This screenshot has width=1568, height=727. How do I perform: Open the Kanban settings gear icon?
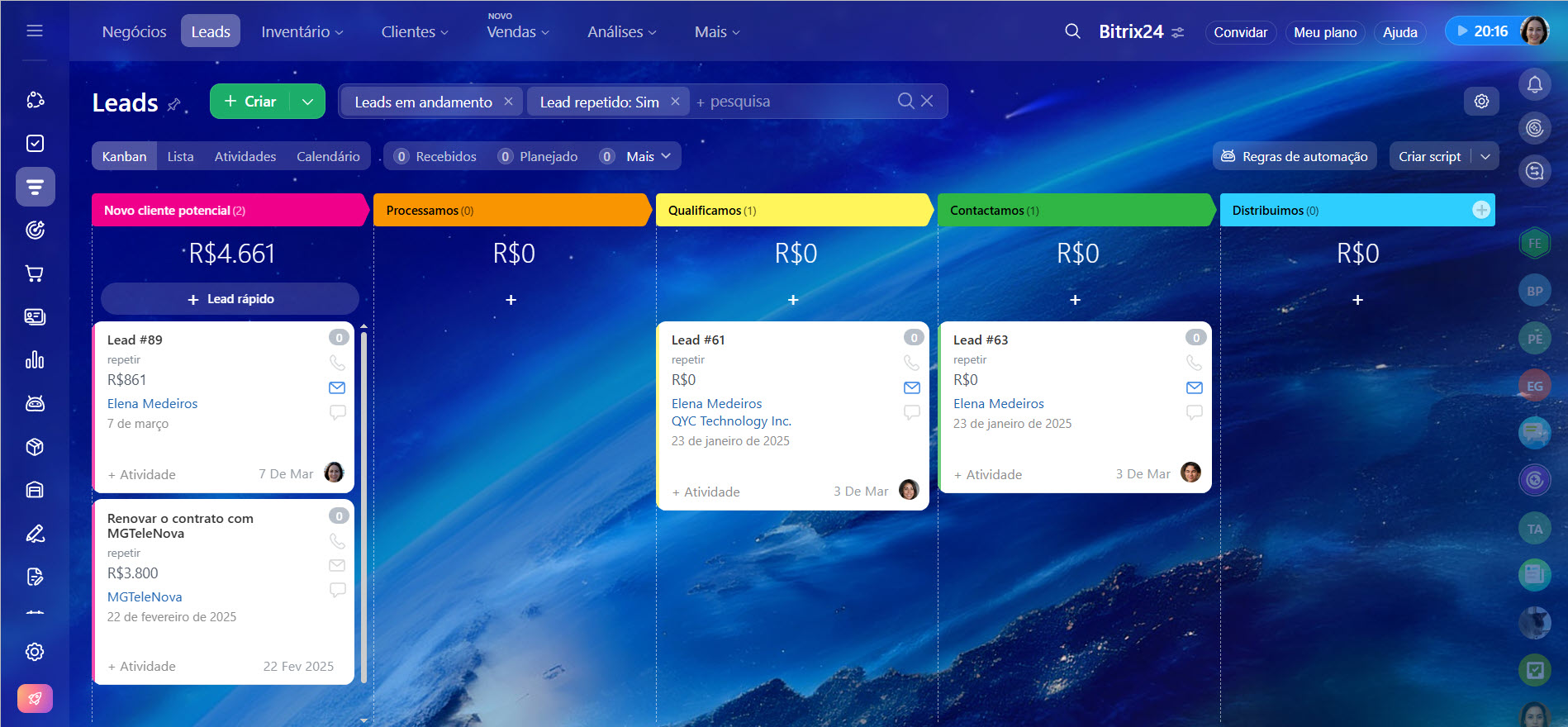point(1481,101)
